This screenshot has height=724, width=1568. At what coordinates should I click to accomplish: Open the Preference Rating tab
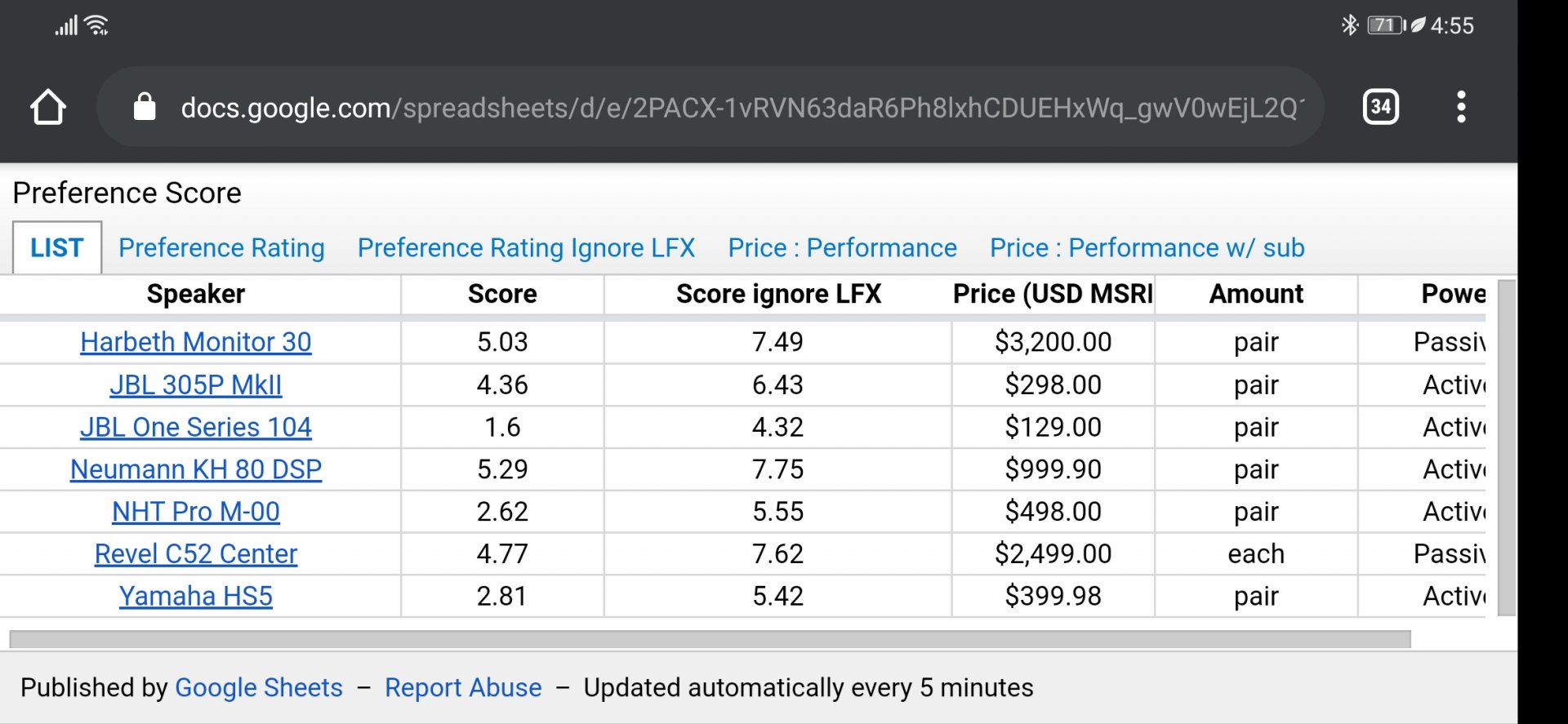(x=221, y=248)
